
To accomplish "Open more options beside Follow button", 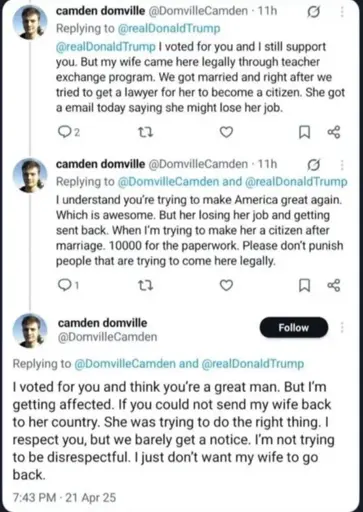I will [x=342, y=327].
